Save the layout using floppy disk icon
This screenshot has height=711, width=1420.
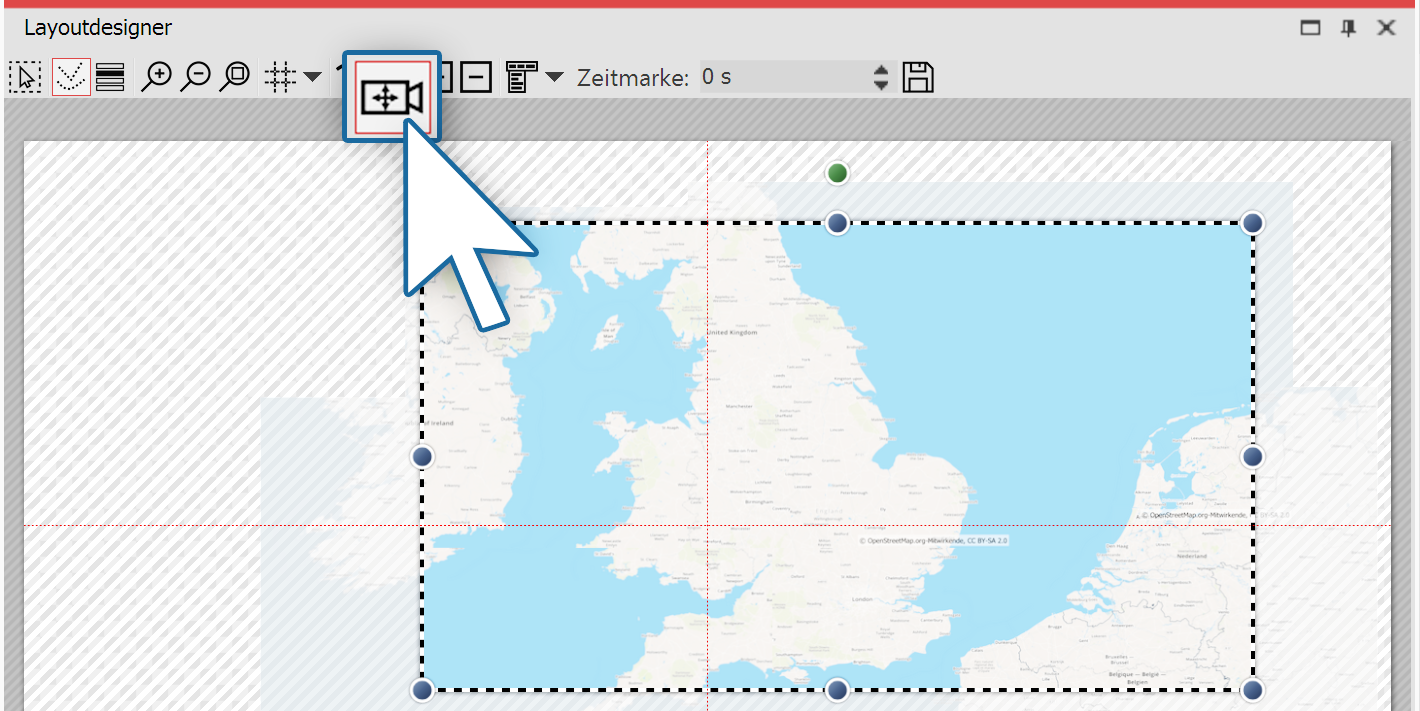coord(919,76)
